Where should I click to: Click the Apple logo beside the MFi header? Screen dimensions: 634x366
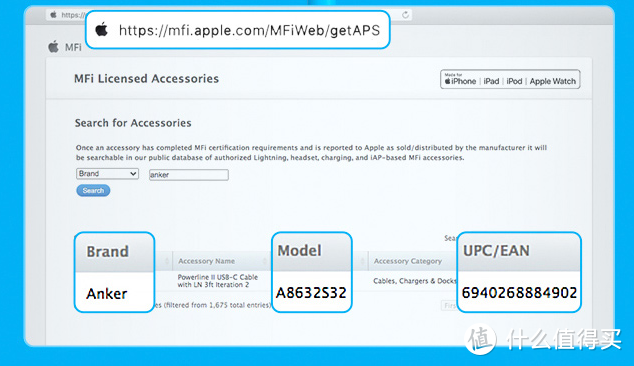tap(53, 47)
